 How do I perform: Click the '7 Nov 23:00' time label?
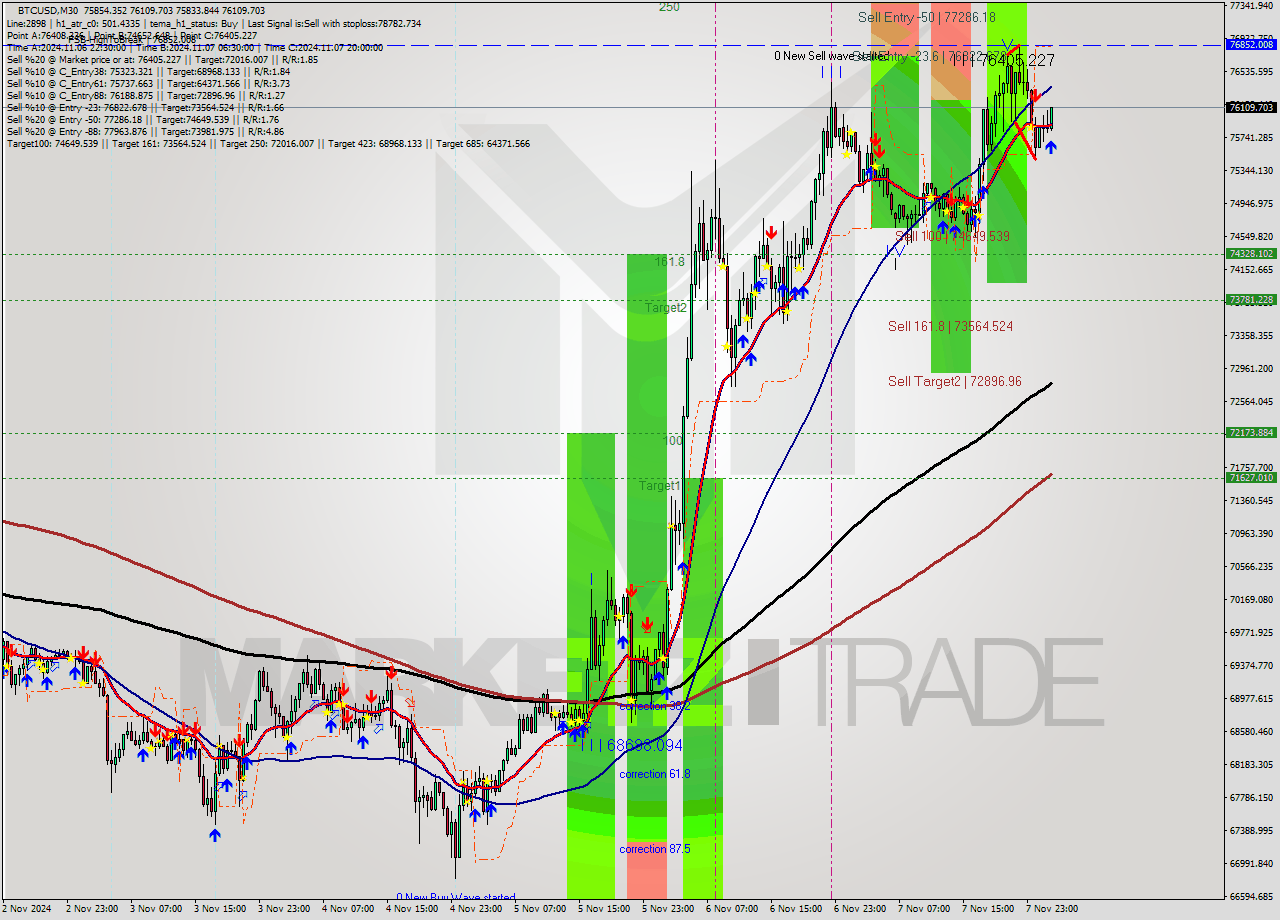1052,909
